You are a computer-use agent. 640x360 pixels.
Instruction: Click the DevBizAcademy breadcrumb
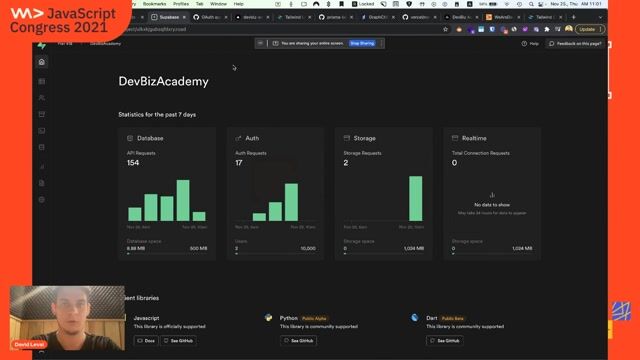pyautogui.click(x=105, y=44)
